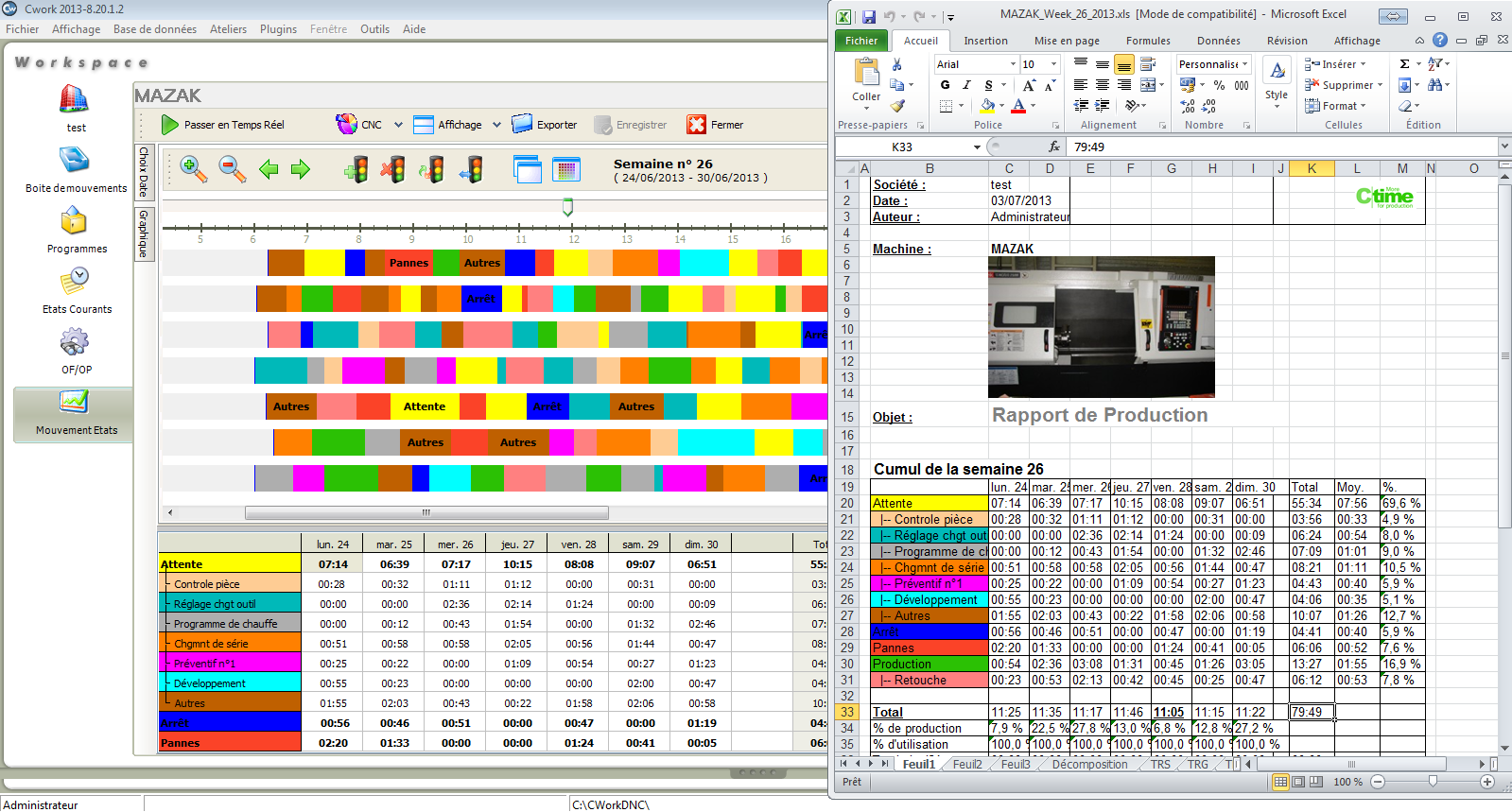Toggle align text left in Excel

(x=1080, y=85)
